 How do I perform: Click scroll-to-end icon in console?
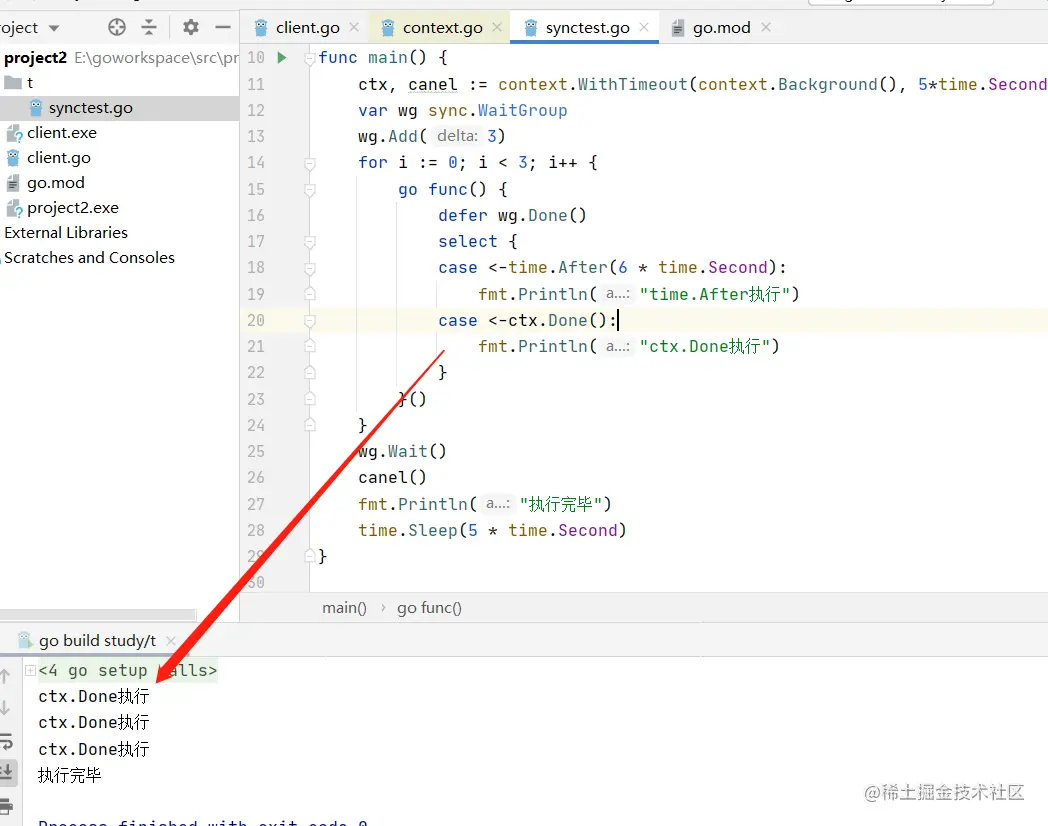[x=5, y=773]
